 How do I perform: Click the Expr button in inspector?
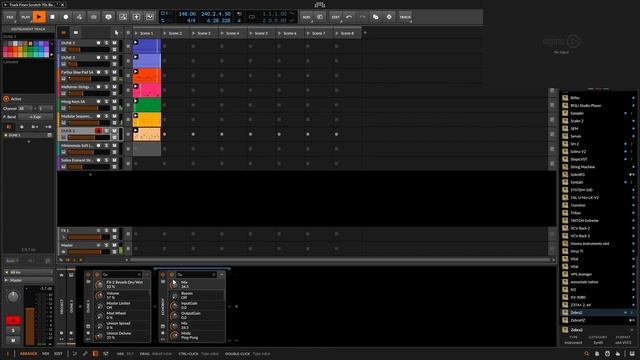point(36,117)
